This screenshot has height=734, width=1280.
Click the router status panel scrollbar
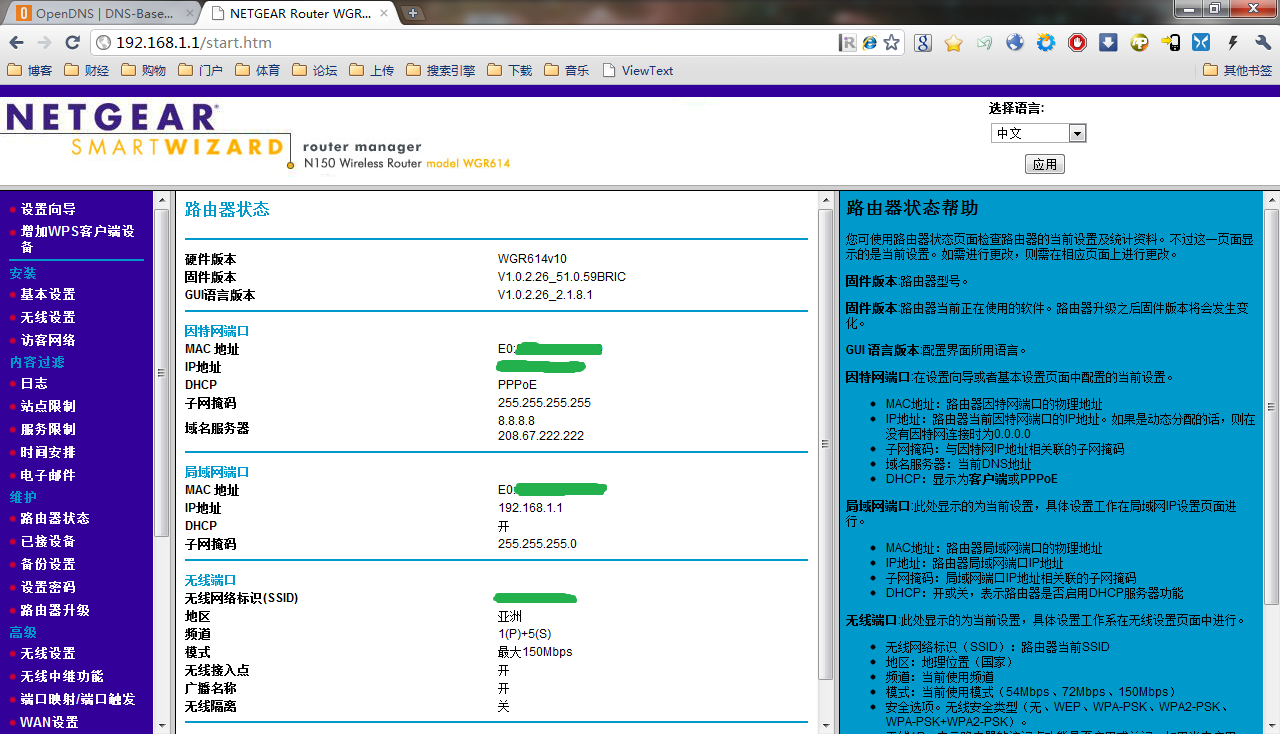(x=825, y=444)
